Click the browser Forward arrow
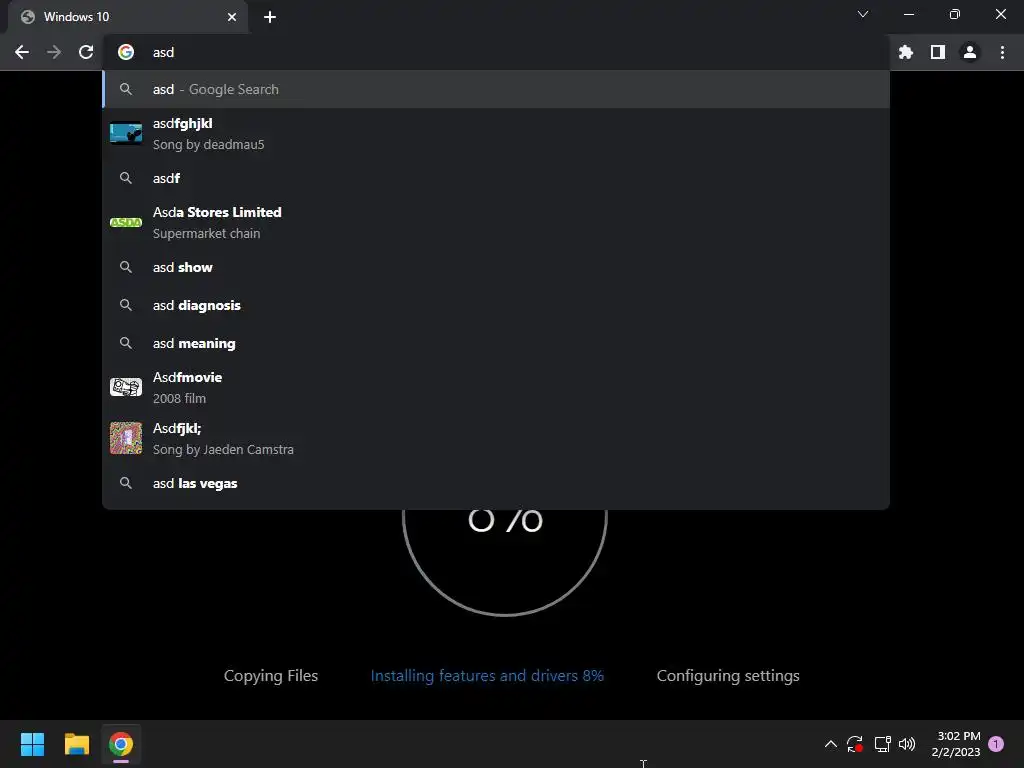The width and height of the screenshot is (1024, 768). pyautogui.click(x=54, y=52)
